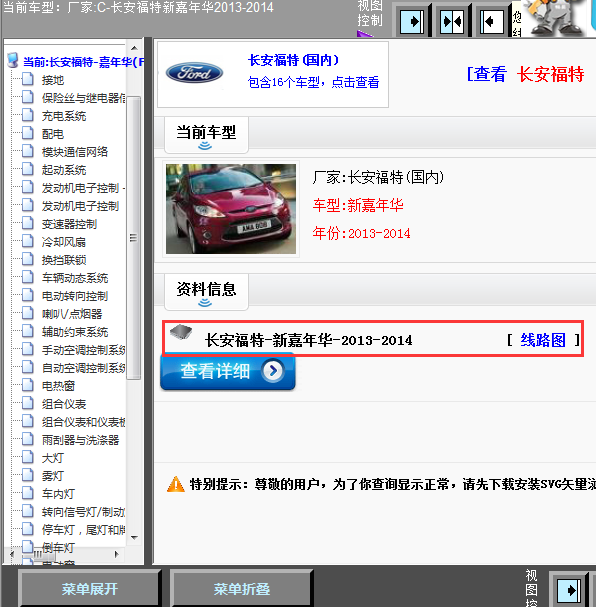Open the 模块通信网络 tree entry

[x=75, y=152]
